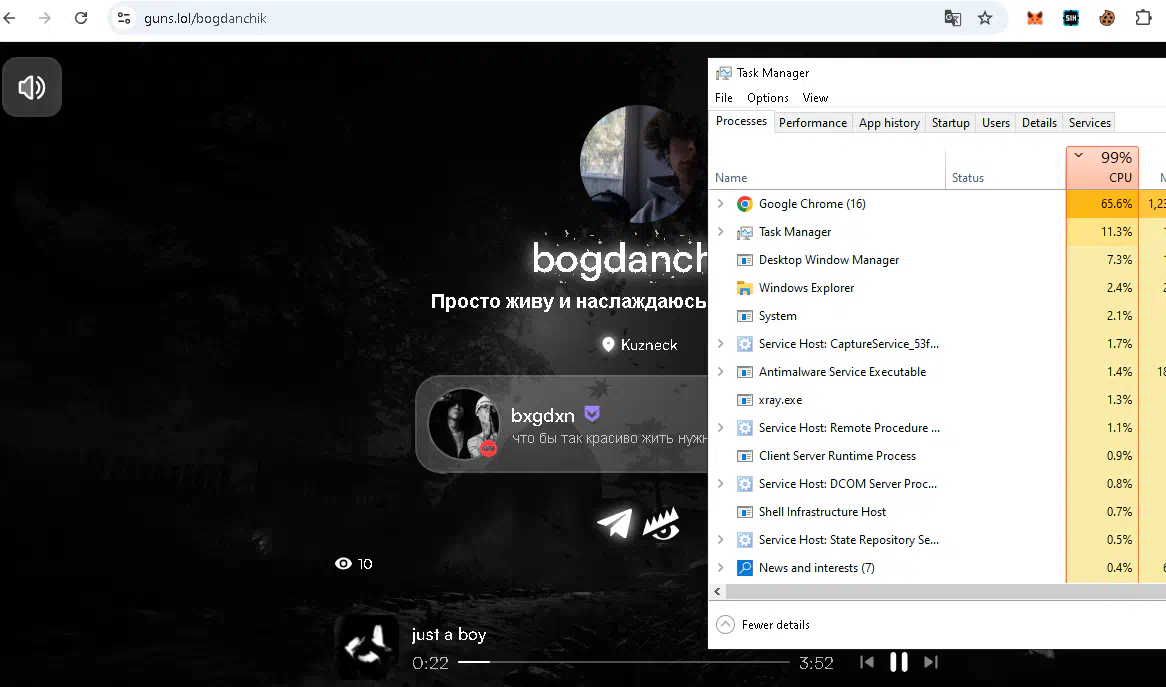
Task: Open the Options menu in Task Manager
Action: 767,98
